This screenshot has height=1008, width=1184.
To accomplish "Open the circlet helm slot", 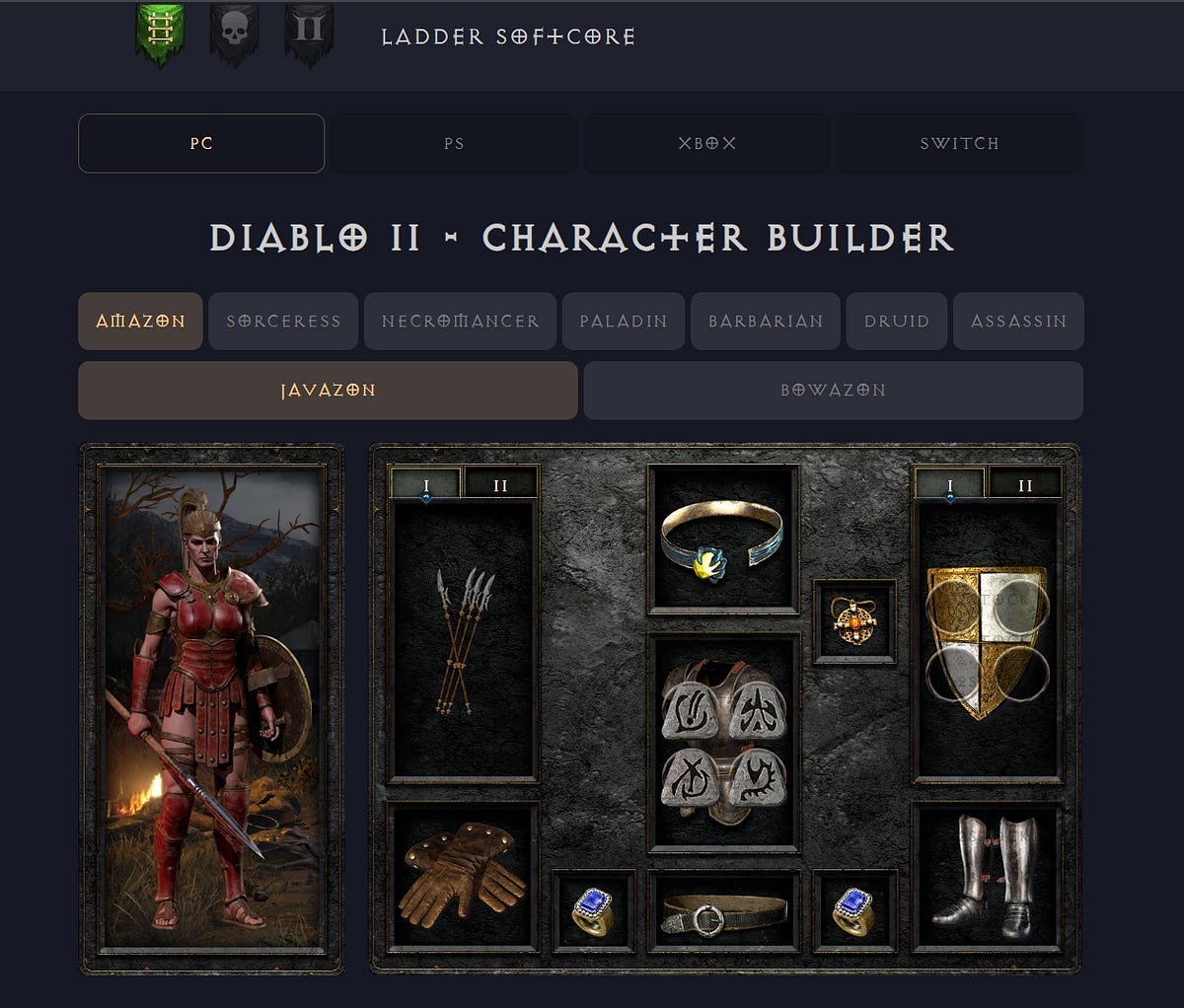I will click(723, 540).
